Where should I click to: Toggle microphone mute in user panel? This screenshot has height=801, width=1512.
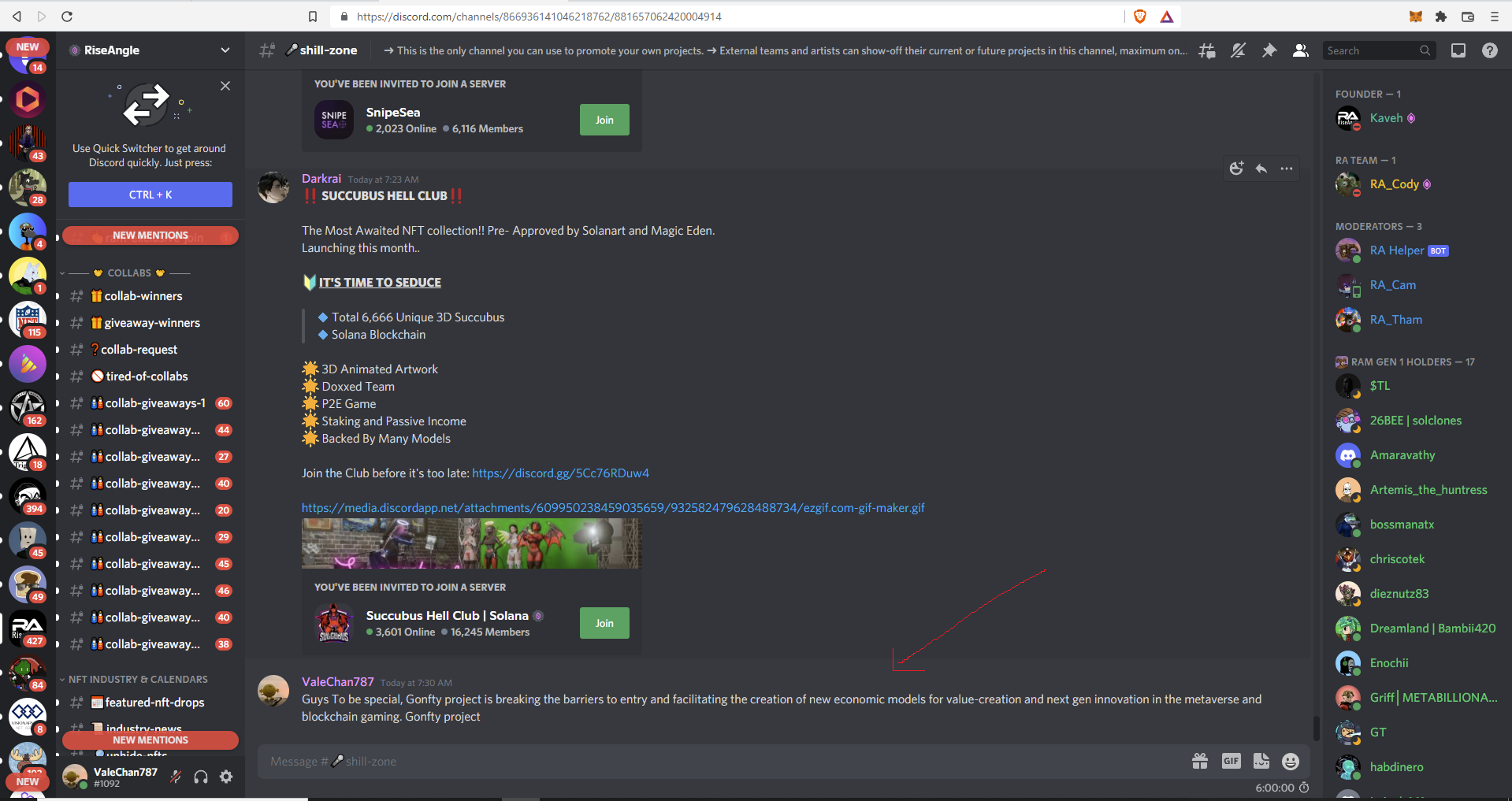point(176,777)
